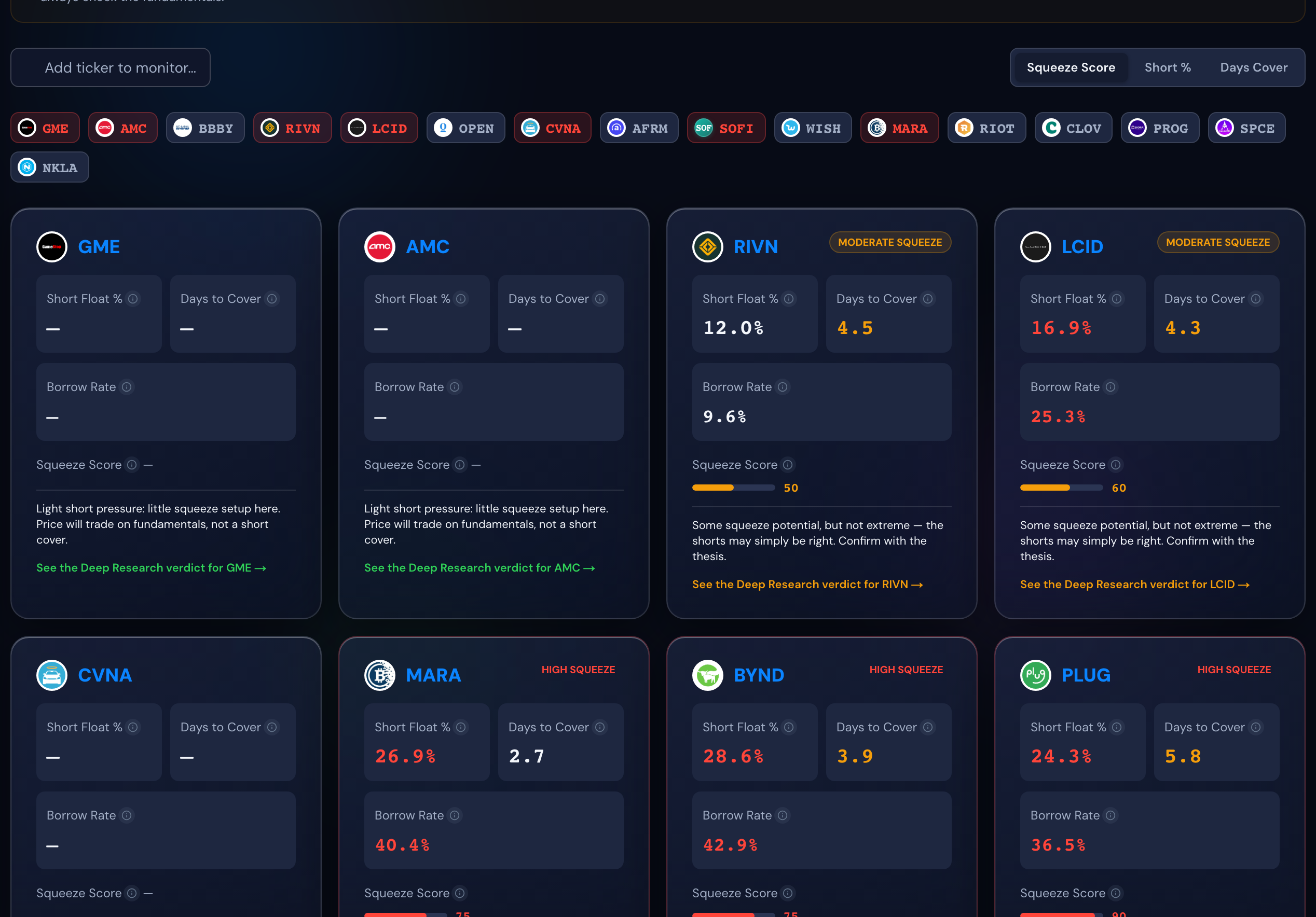Screen dimensions: 1316x917
Task: Toggle the AMC ticker chip
Action: (x=122, y=128)
